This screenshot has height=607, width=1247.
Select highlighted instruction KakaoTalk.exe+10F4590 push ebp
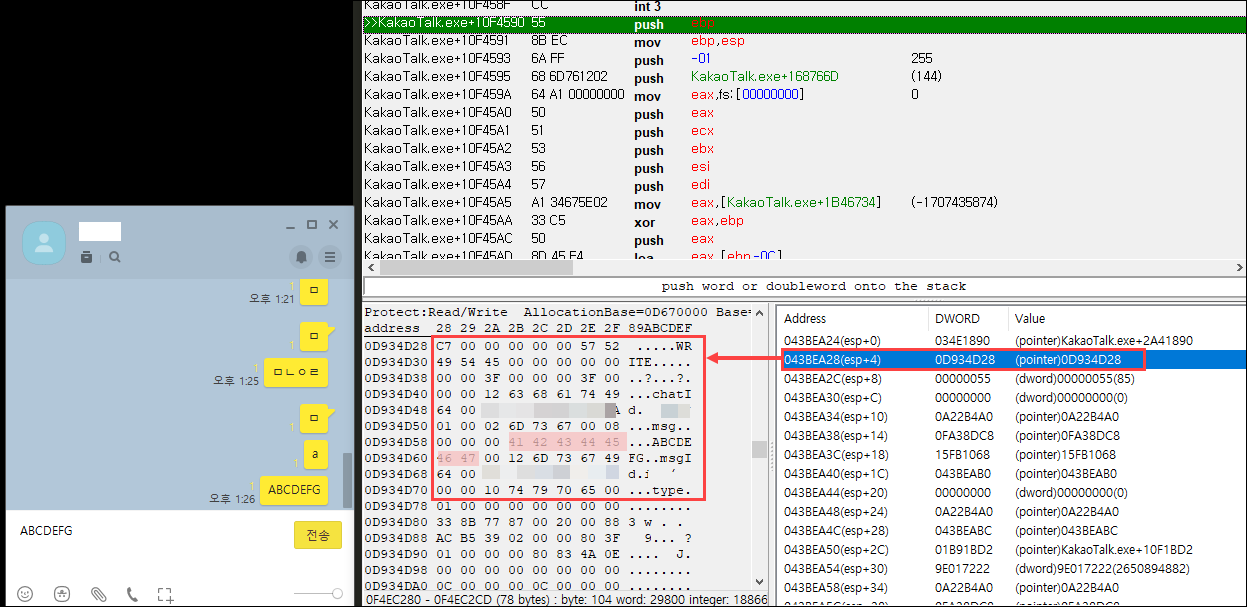[x=804, y=23]
